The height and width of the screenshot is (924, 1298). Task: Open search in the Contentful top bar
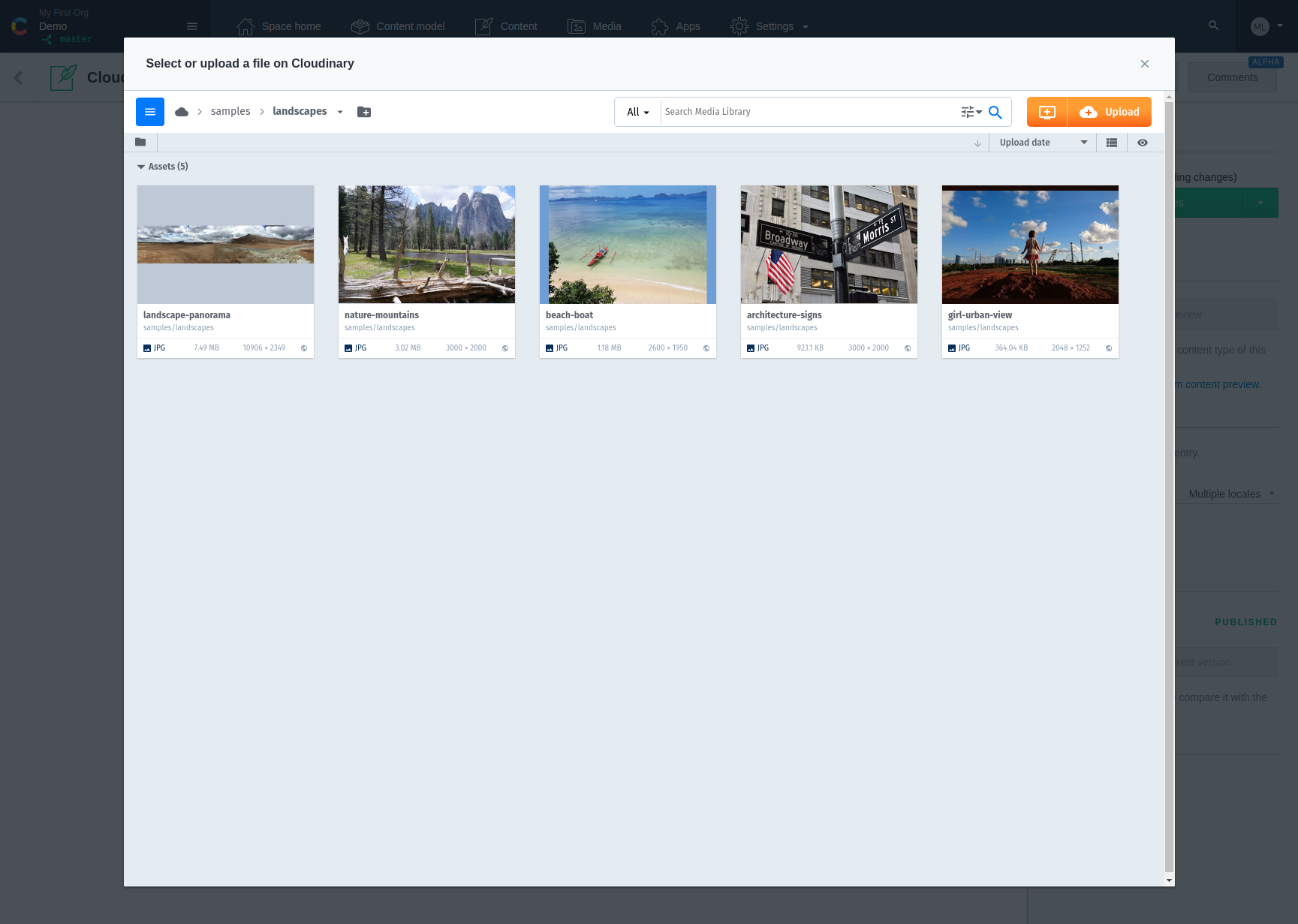(1213, 26)
